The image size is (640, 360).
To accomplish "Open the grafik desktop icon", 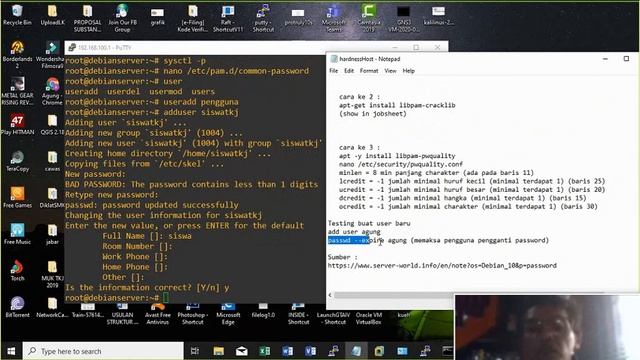I will (x=157, y=16).
